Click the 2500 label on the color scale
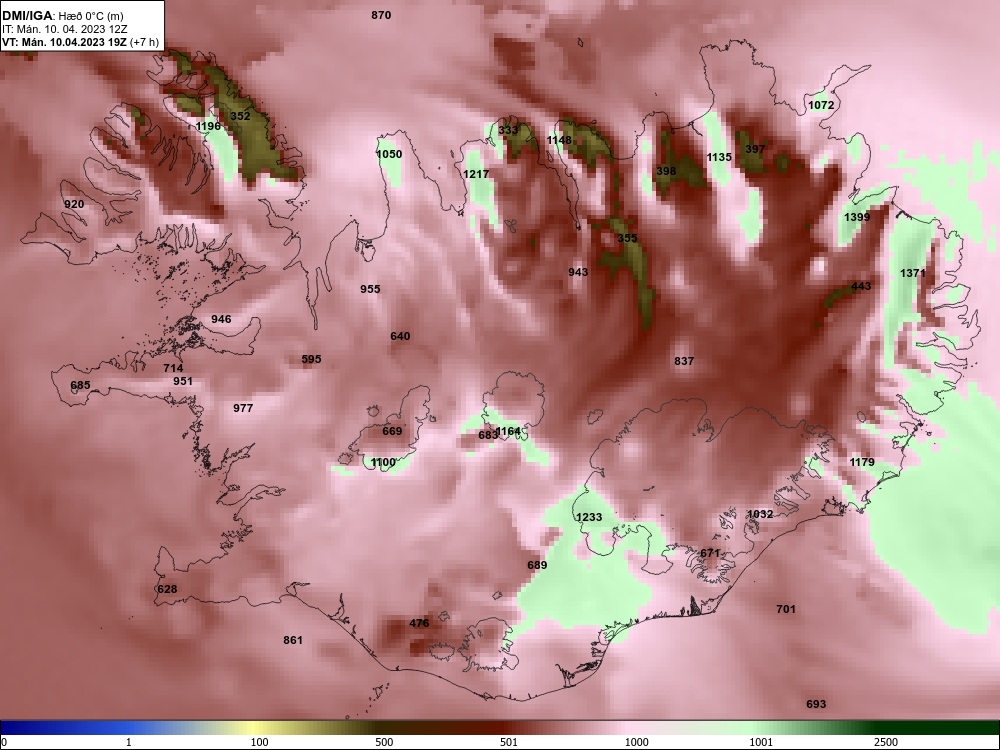This screenshot has height=750, width=1000. (x=886, y=742)
